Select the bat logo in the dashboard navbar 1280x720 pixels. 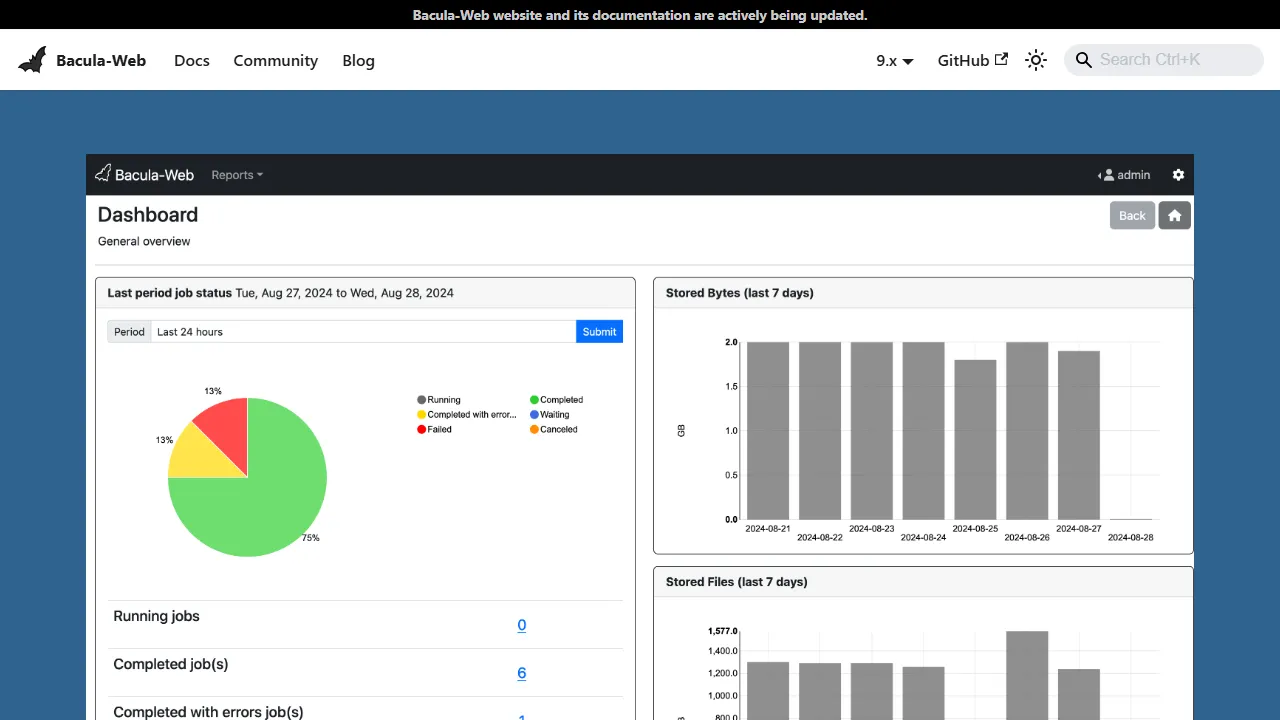102,173
